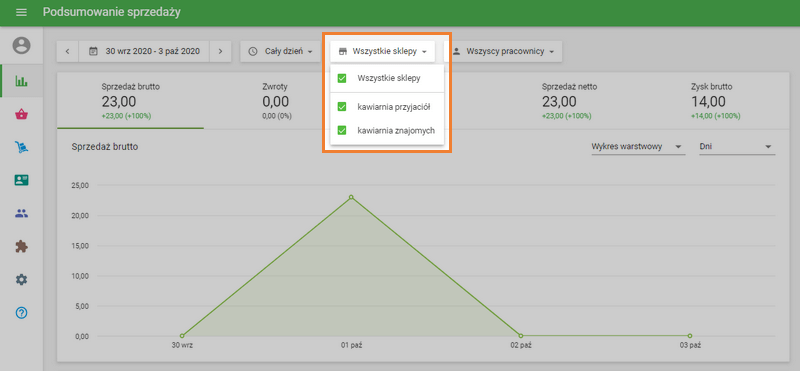Click the 30 wrz data point on chart
This screenshot has height=371, width=800.
[x=182, y=336]
